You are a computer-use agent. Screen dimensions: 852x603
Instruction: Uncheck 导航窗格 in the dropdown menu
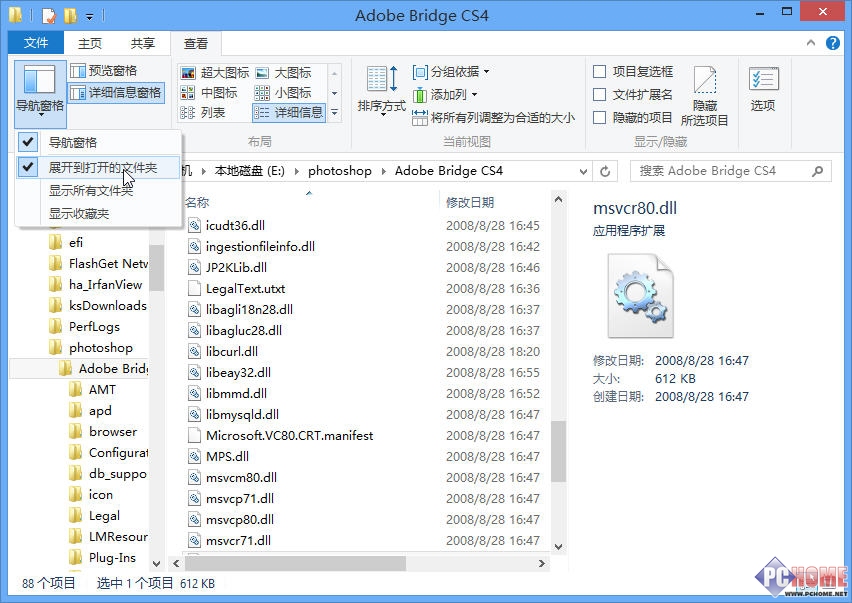[98, 143]
